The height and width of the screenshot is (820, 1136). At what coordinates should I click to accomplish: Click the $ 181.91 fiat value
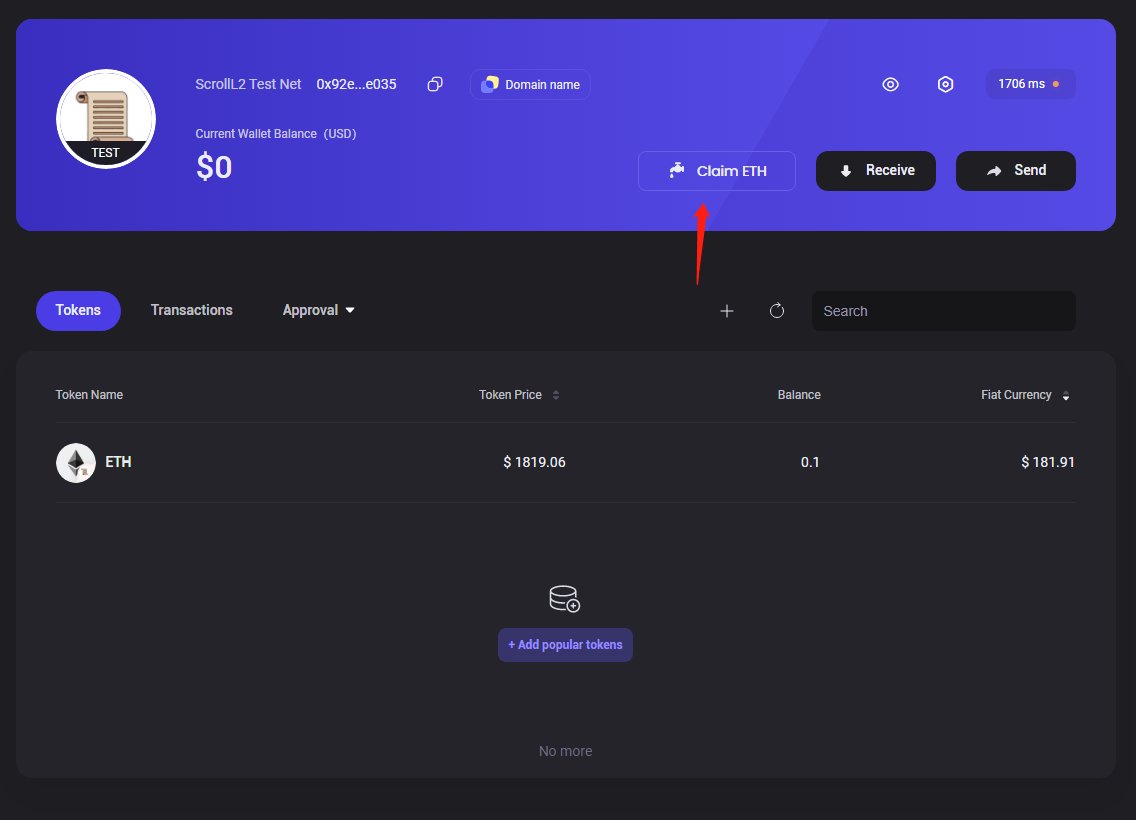coord(1048,462)
